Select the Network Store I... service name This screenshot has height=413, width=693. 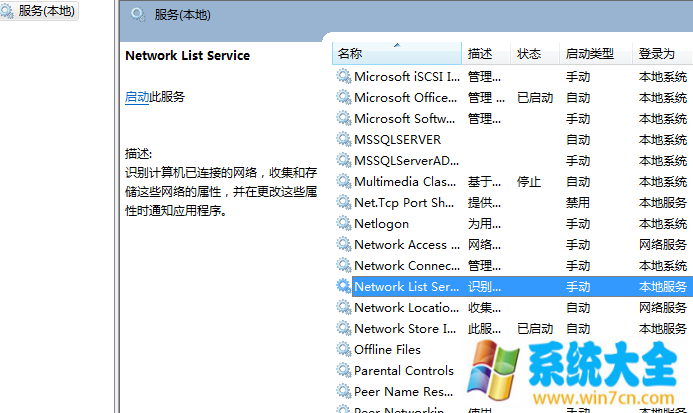[405, 329]
